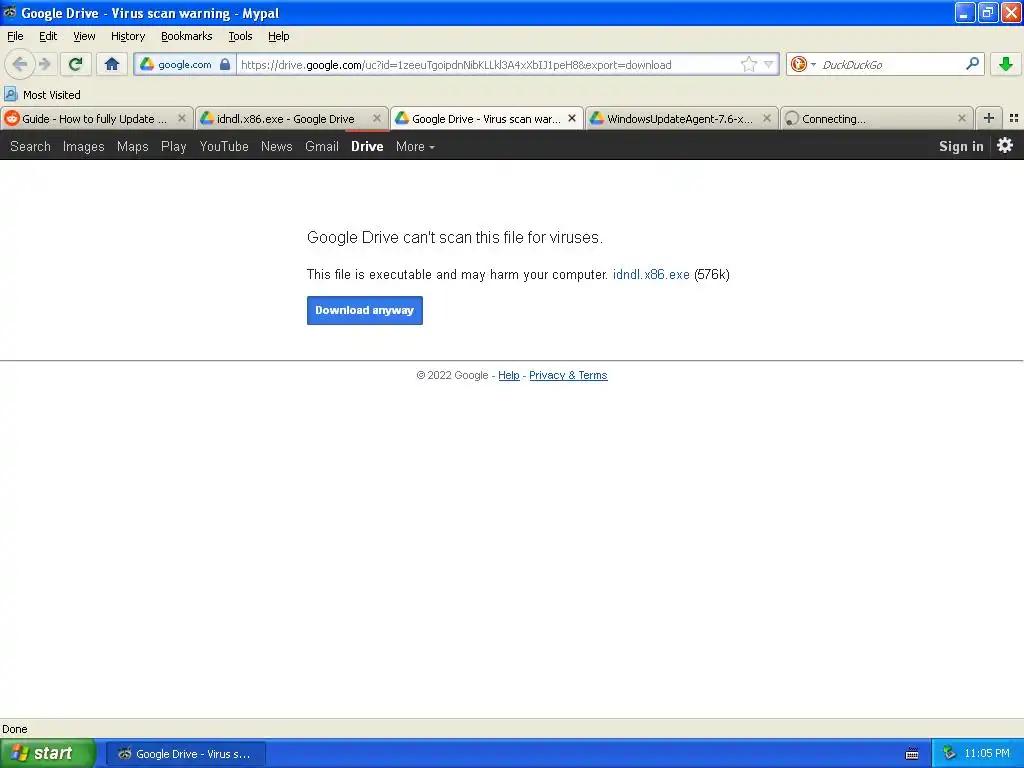Click the Google Drive taskbar window button
The height and width of the screenshot is (768, 1024).
[x=186, y=754]
